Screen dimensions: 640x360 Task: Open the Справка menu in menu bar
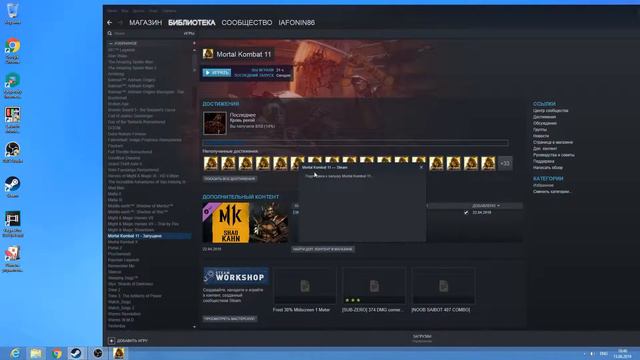click(x=169, y=11)
